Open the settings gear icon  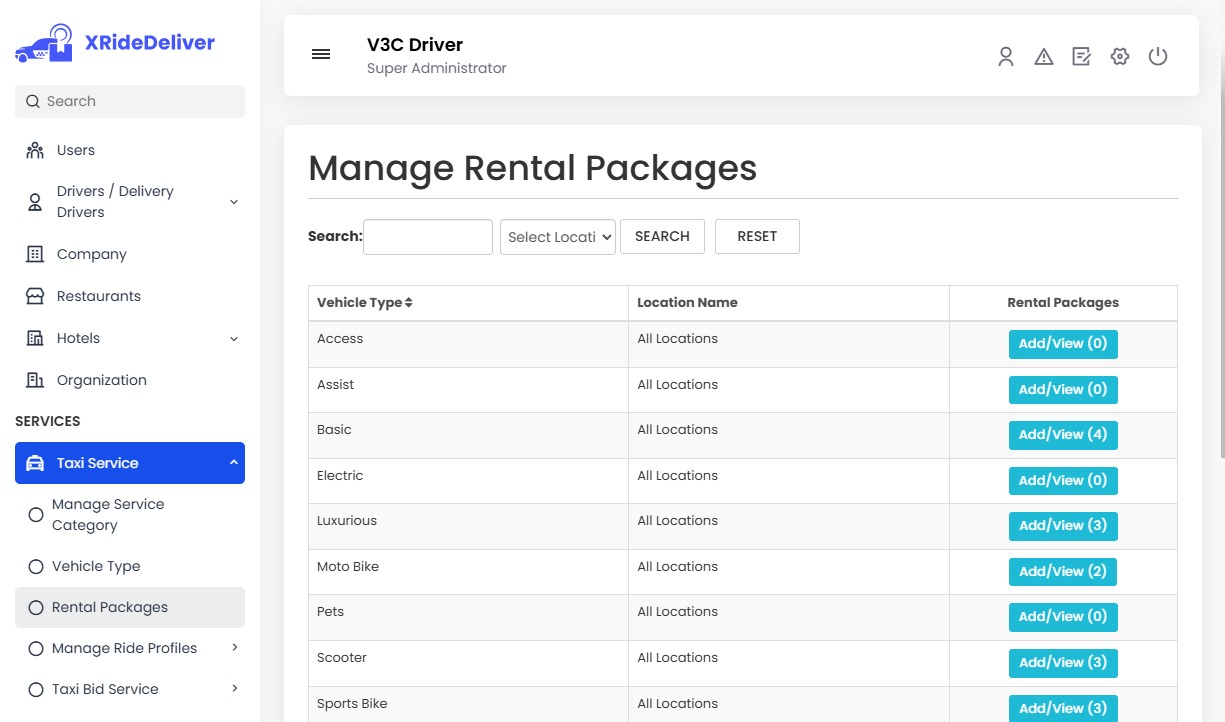1119,57
